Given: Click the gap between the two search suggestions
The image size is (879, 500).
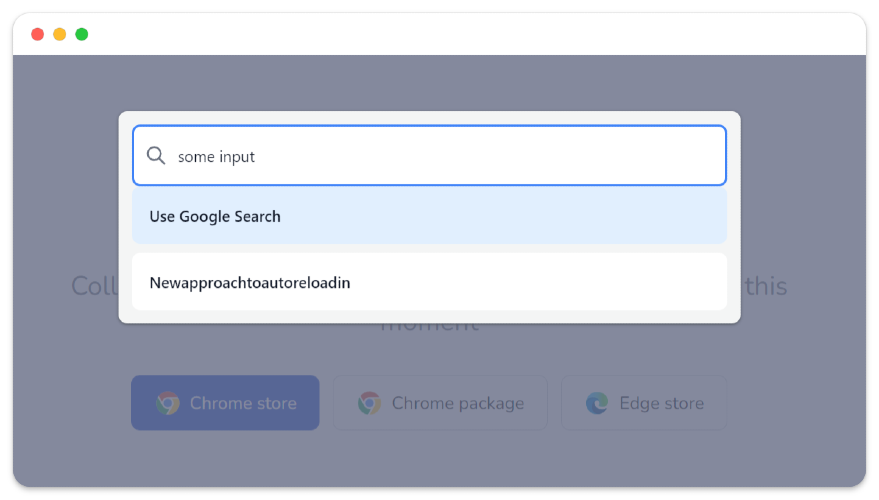Looking at the screenshot, I should (429, 248).
